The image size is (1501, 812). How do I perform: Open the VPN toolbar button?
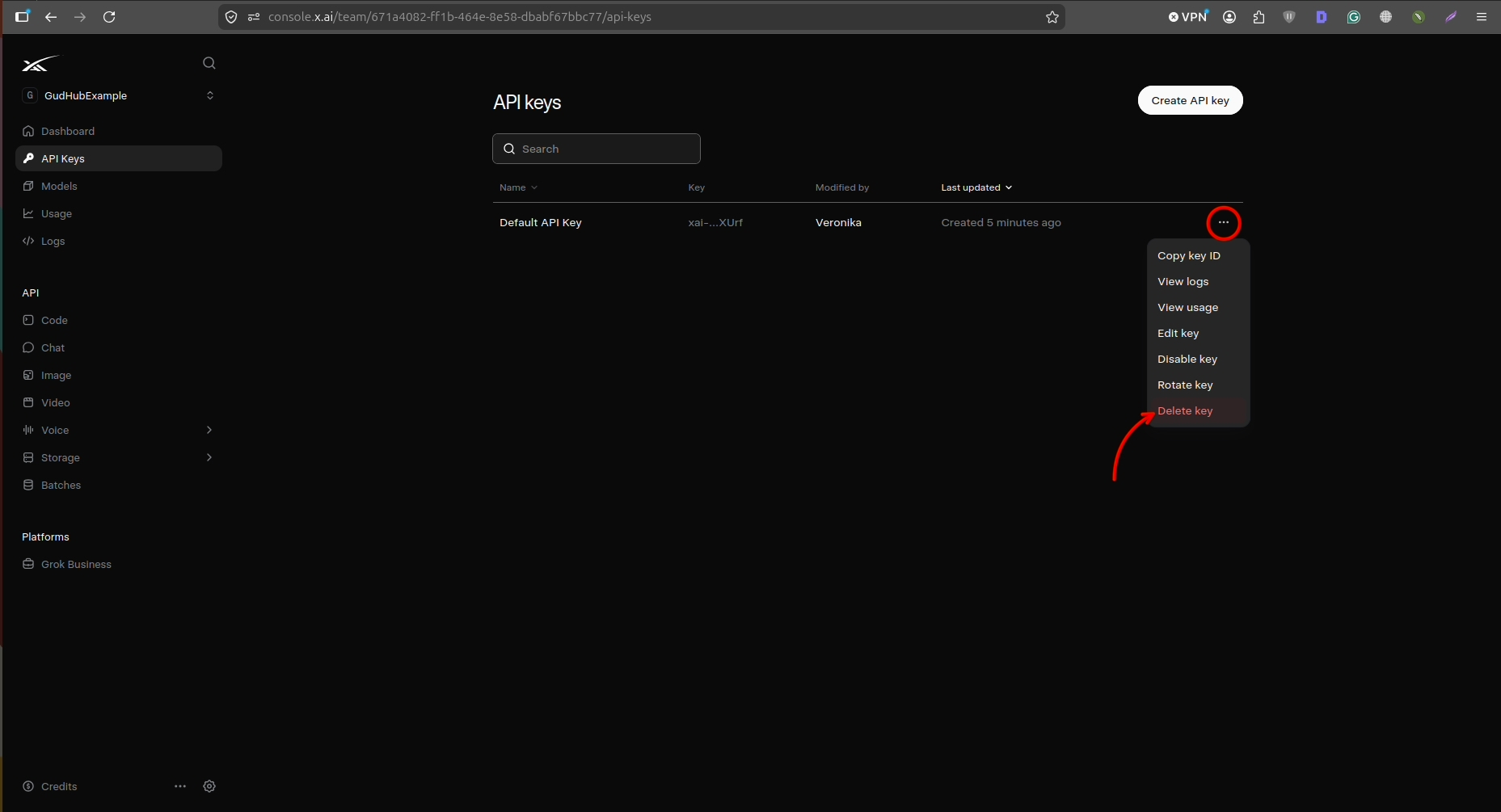1188,16
